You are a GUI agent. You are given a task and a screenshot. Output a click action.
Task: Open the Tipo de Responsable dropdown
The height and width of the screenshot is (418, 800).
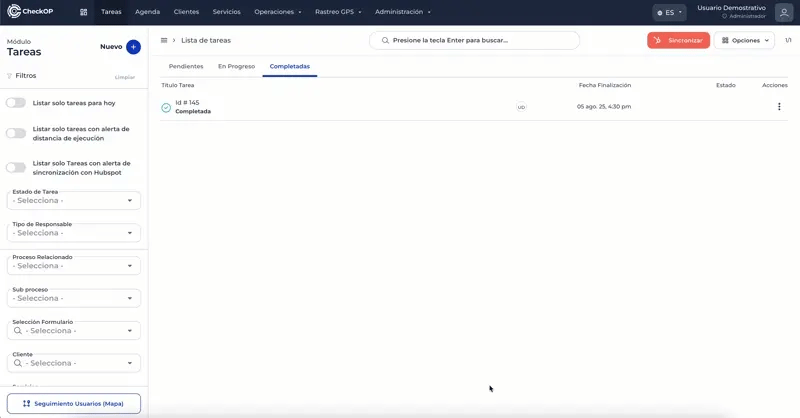click(x=73, y=233)
